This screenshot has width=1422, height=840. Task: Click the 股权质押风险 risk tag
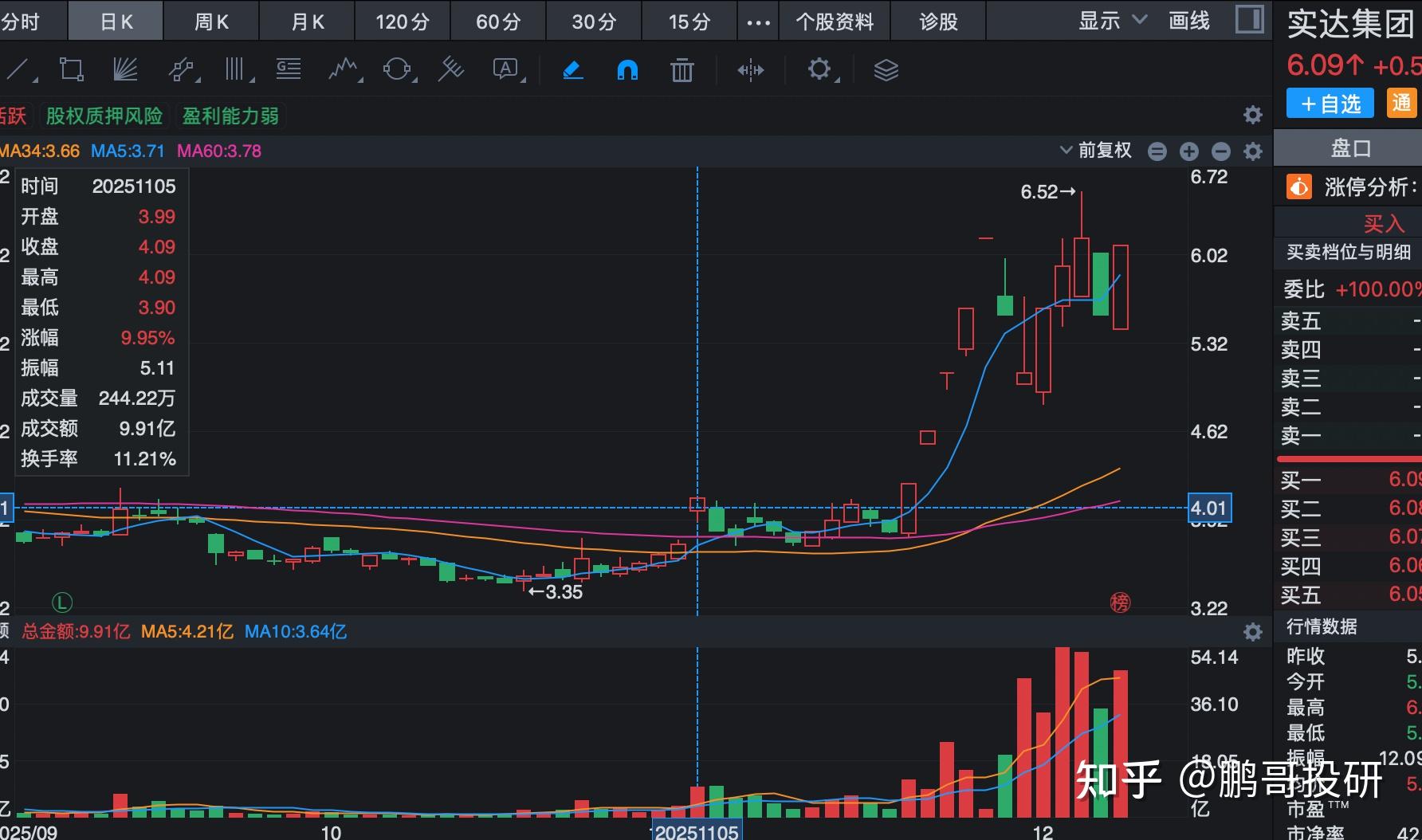(x=104, y=116)
